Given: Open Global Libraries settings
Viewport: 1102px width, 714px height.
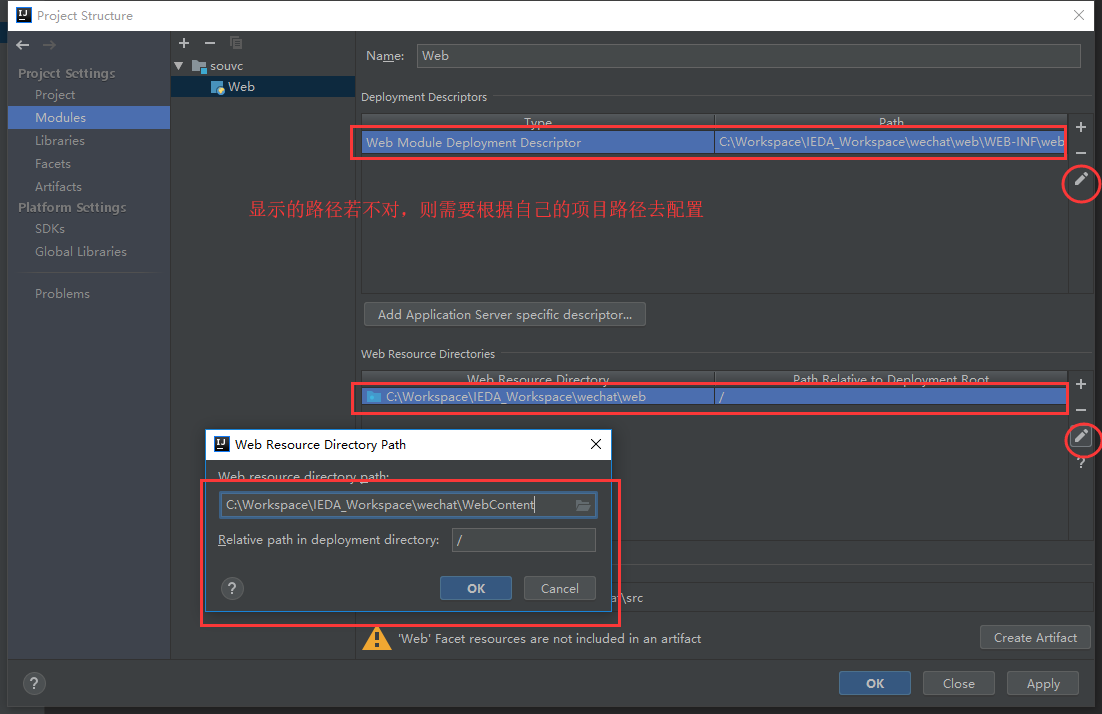Looking at the screenshot, I should click(81, 252).
